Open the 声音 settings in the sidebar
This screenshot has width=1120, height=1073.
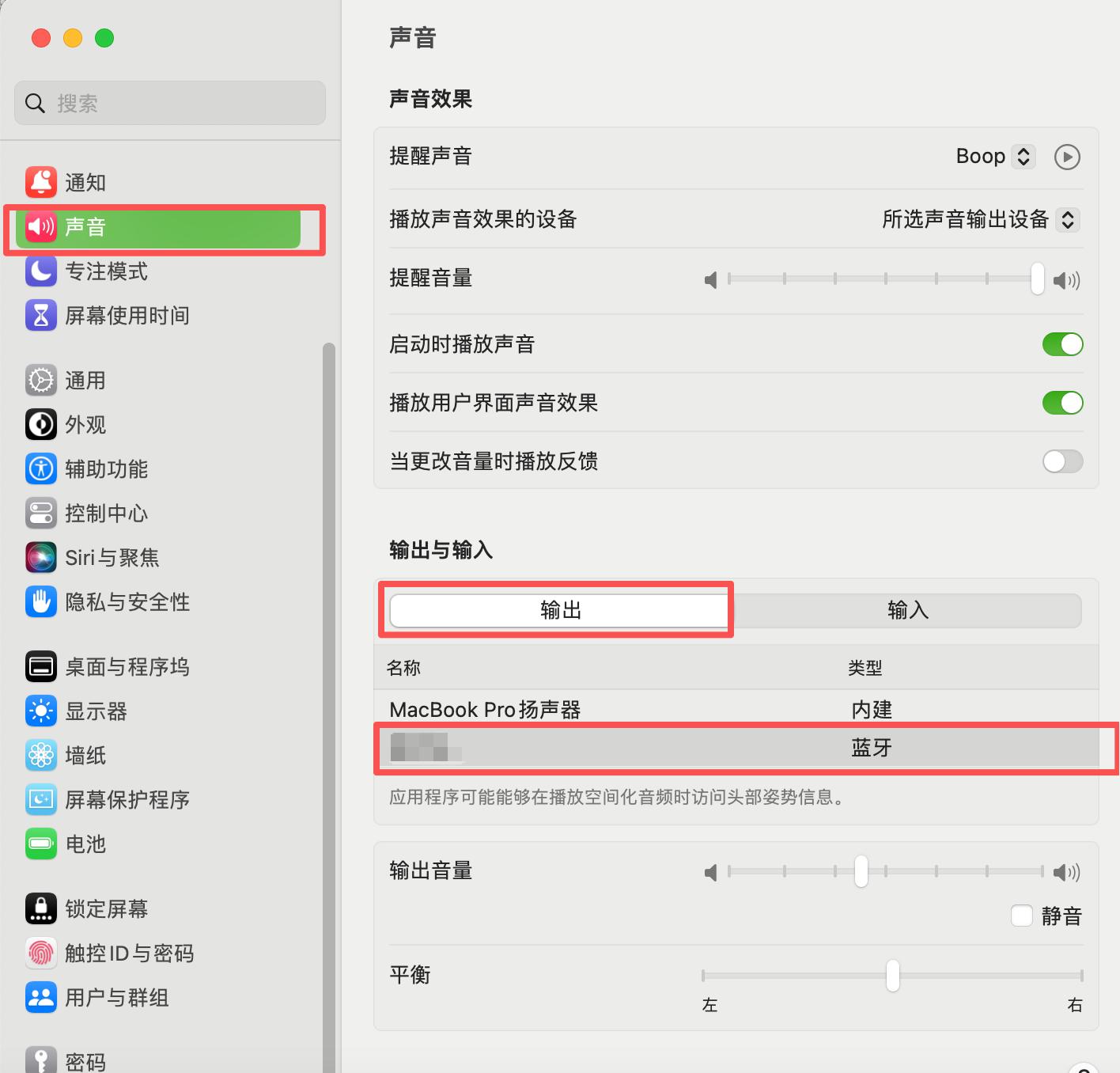pos(85,228)
